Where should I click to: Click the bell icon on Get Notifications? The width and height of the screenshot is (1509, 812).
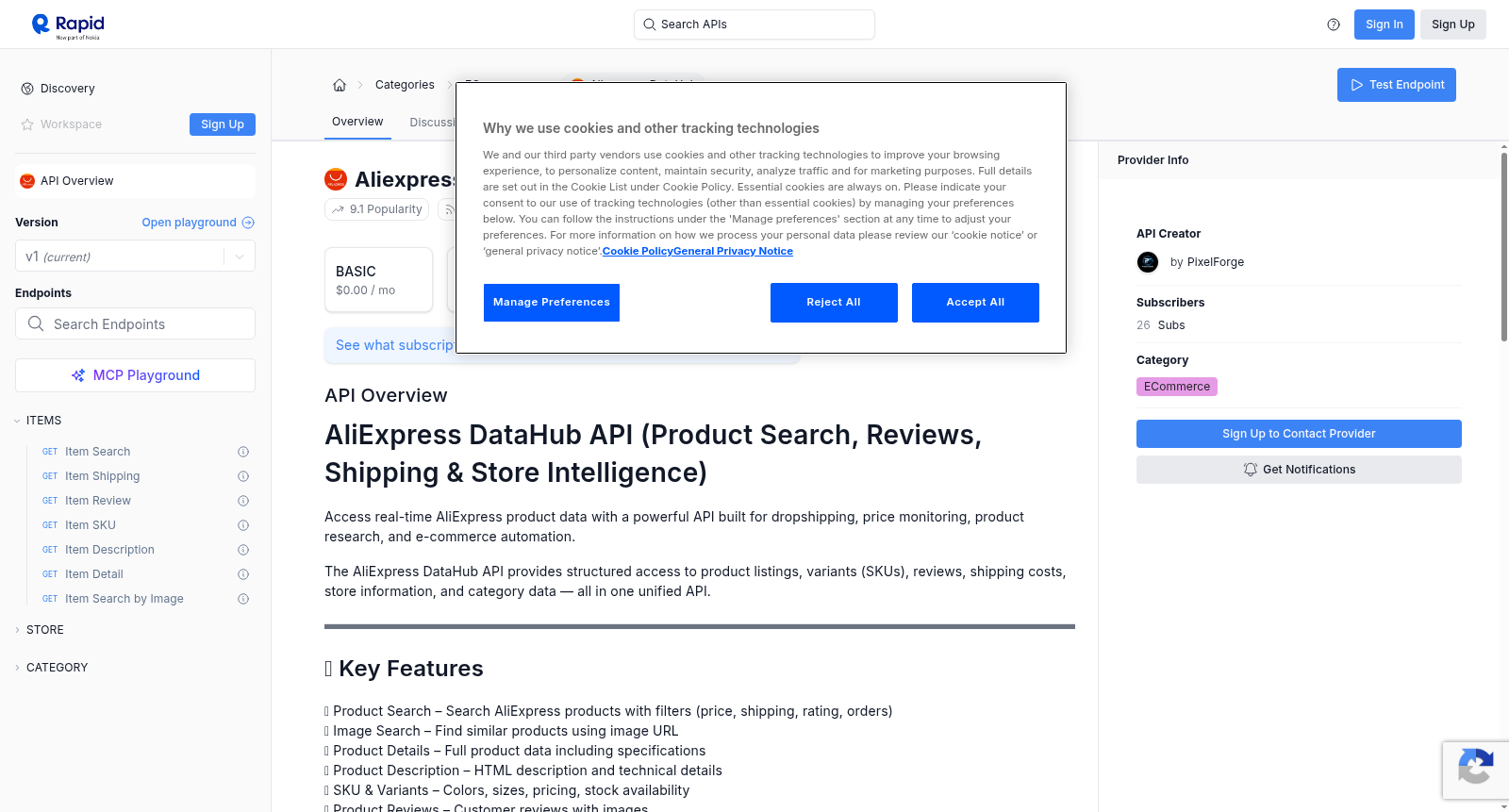coord(1251,470)
